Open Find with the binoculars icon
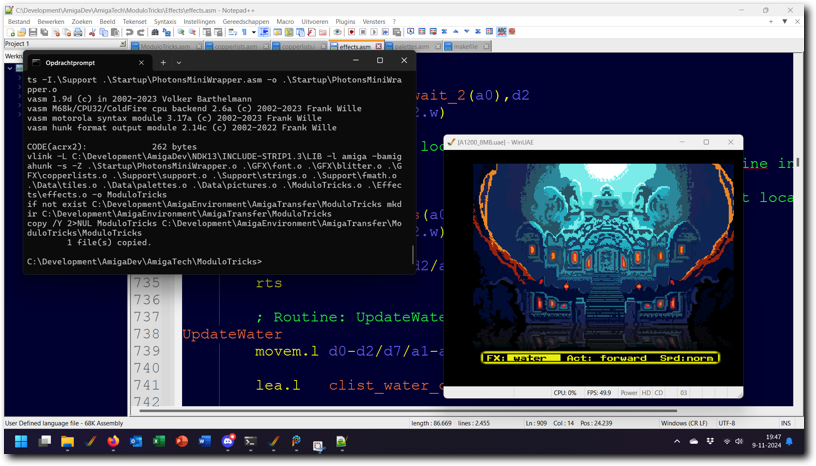Screen dimensions: 816x466 155,32
